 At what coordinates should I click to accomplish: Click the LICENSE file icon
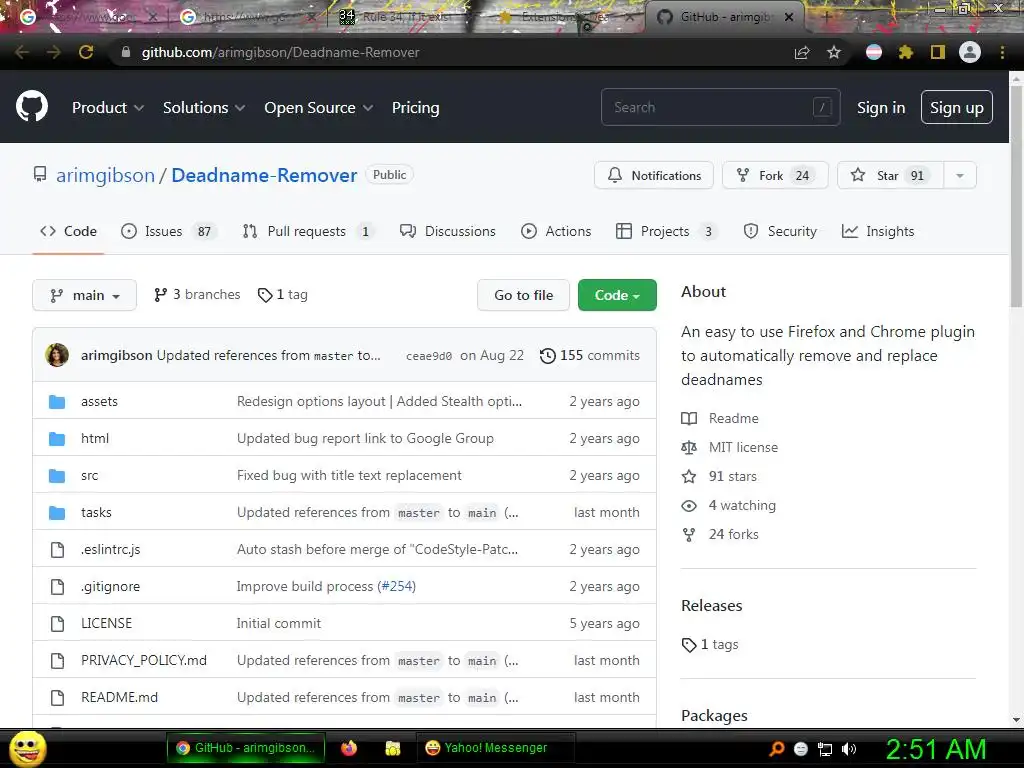pyautogui.click(x=57, y=624)
